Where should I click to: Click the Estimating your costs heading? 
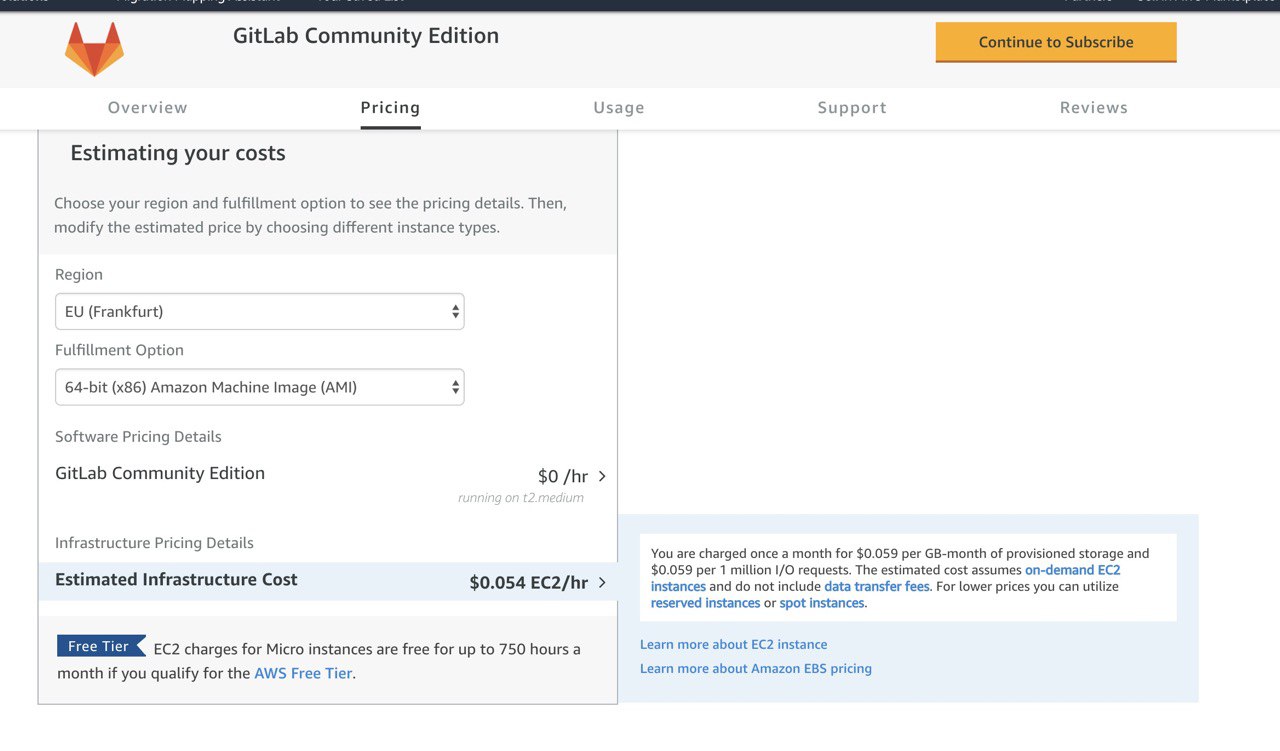pyautogui.click(x=178, y=153)
